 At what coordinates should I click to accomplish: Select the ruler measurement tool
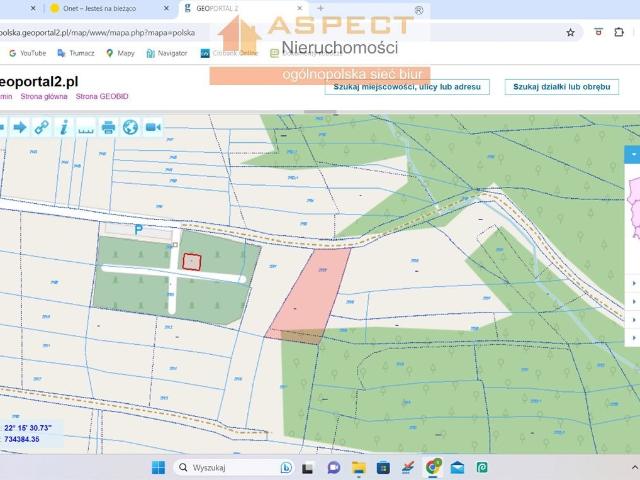pyautogui.click(x=85, y=127)
